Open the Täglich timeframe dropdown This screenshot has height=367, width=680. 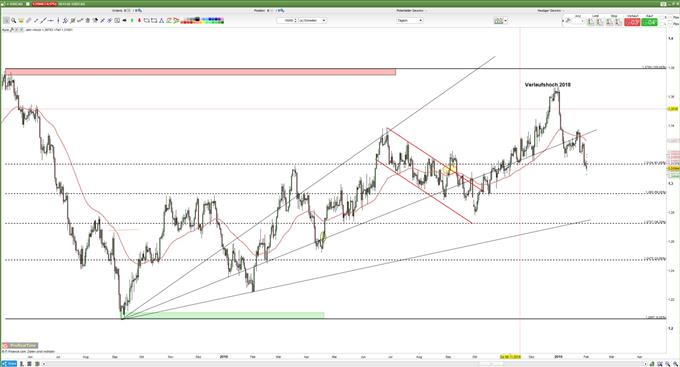[x=409, y=20]
